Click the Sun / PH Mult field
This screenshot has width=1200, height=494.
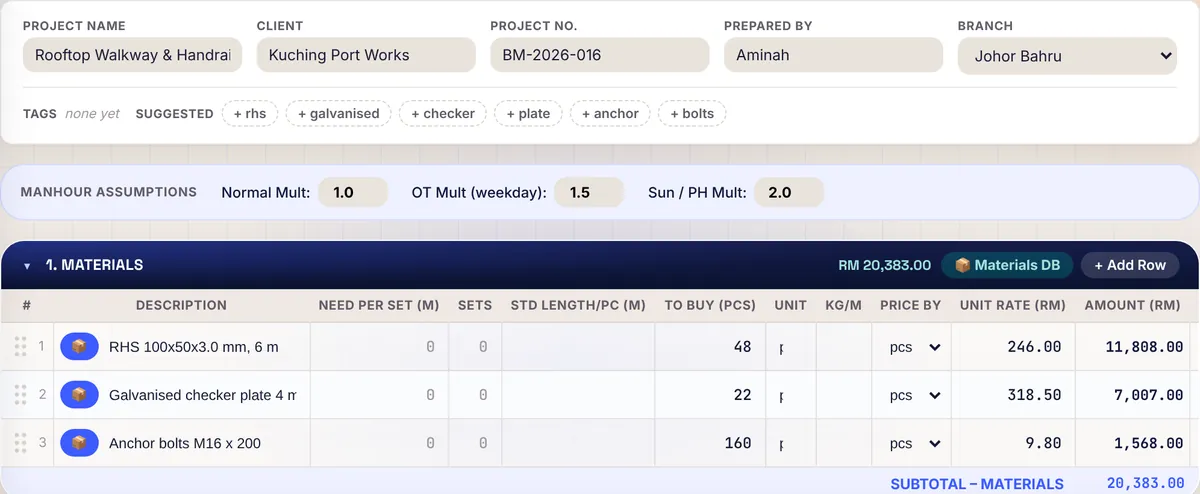tap(789, 192)
